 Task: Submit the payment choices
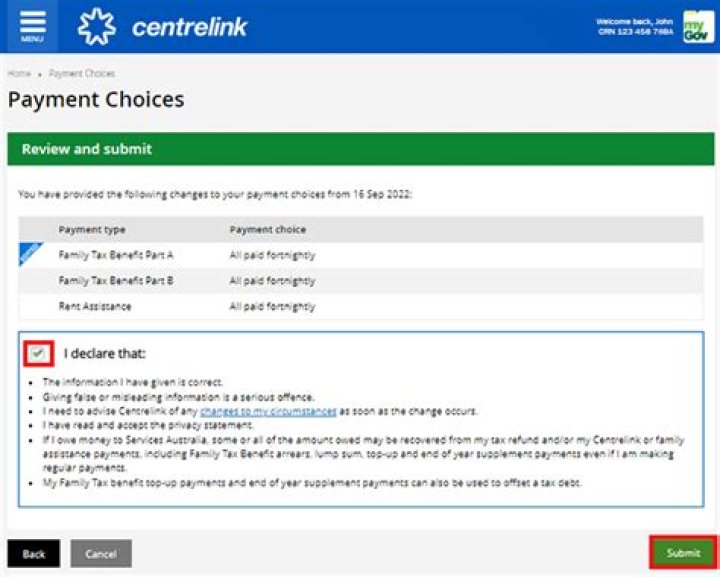click(x=683, y=553)
